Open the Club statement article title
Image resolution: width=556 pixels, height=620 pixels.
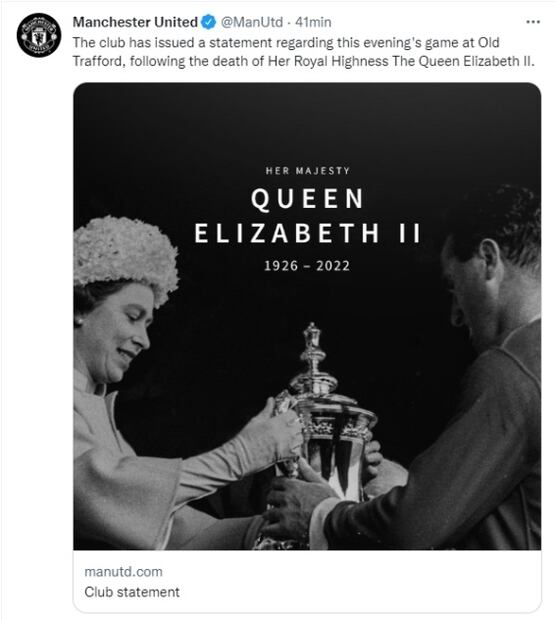(132, 592)
